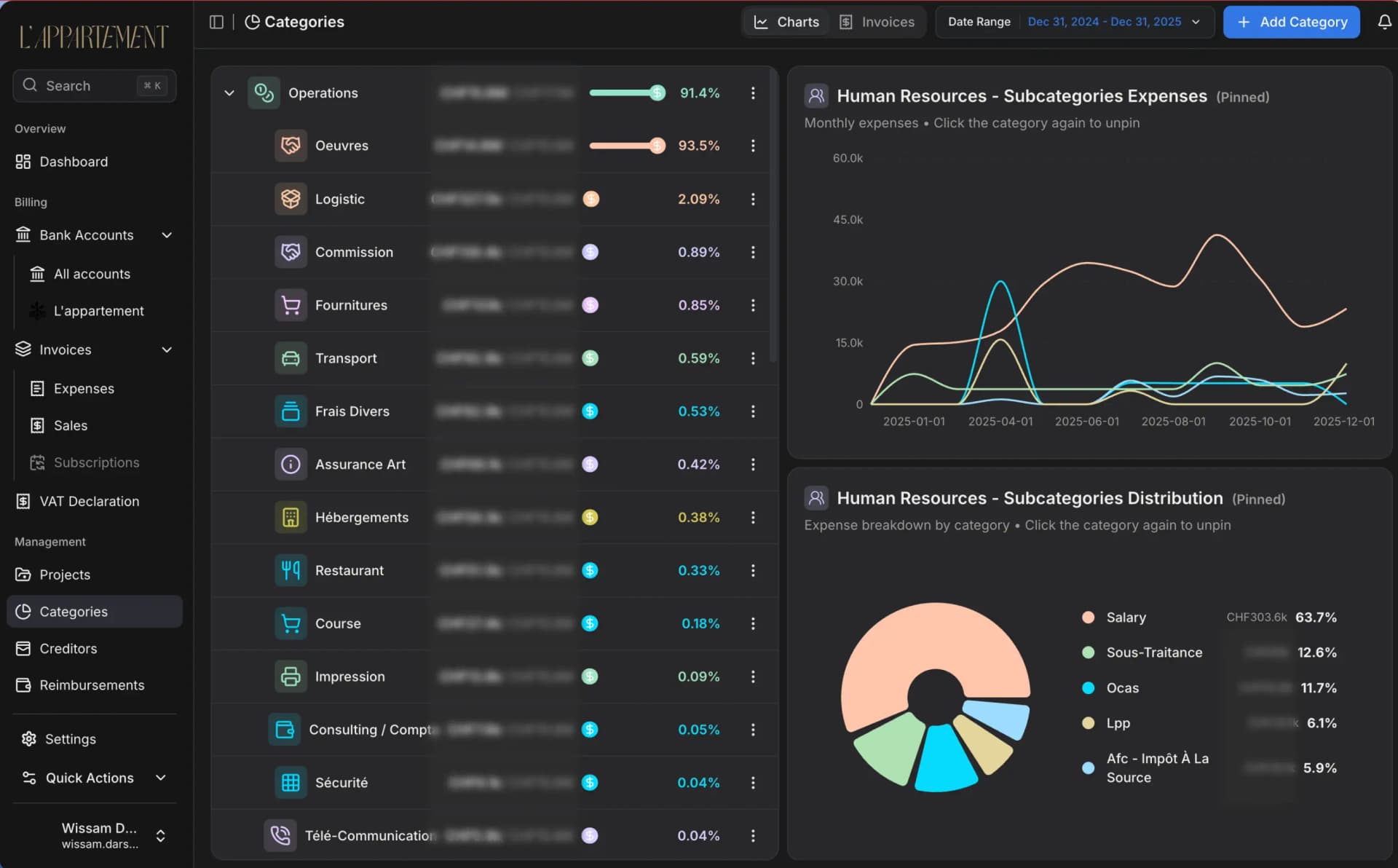Click the notification bell icon

(x=1384, y=22)
